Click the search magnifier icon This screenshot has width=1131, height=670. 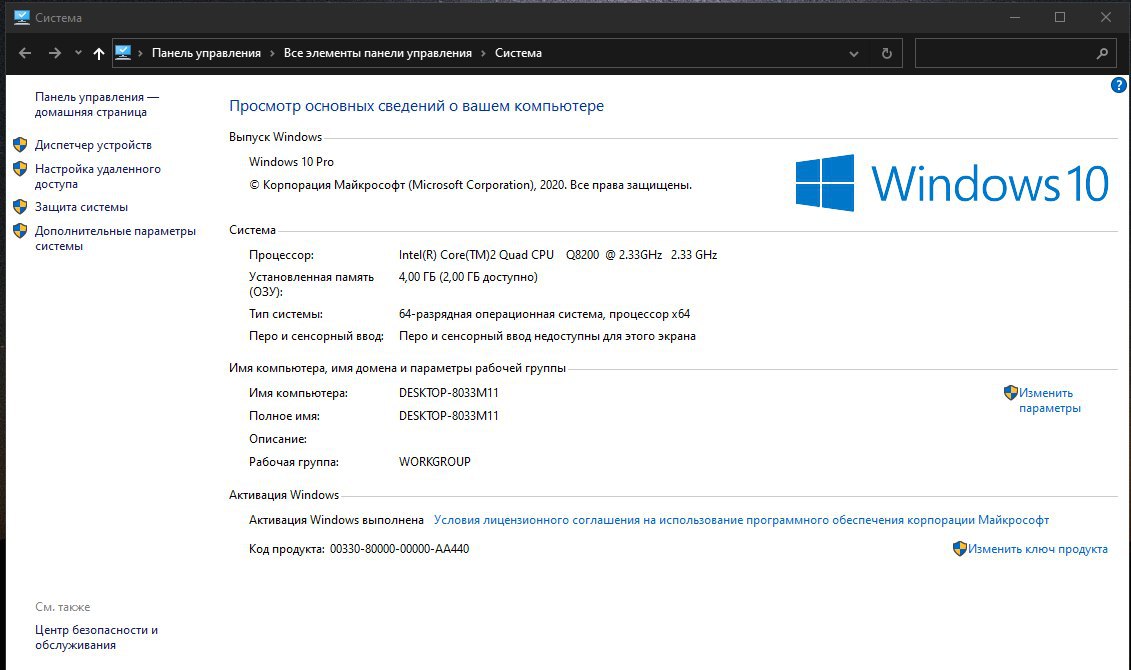1101,53
